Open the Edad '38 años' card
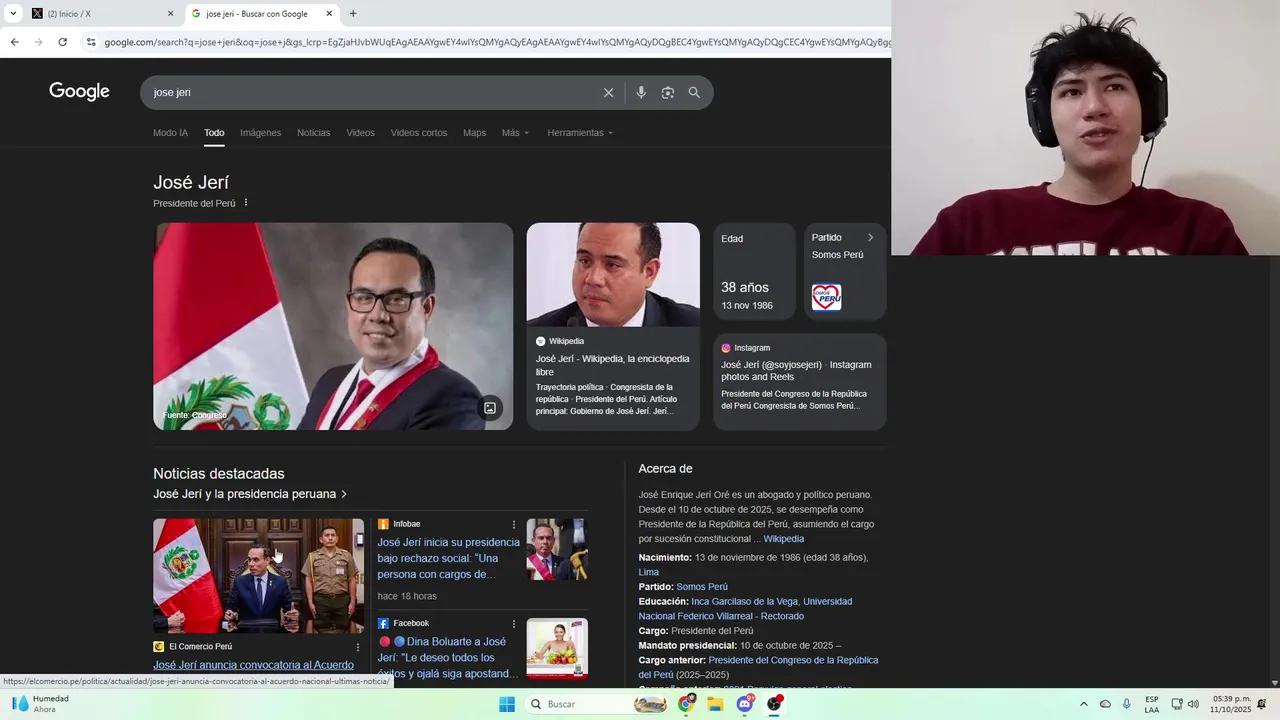1280x720 pixels. point(754,271)
